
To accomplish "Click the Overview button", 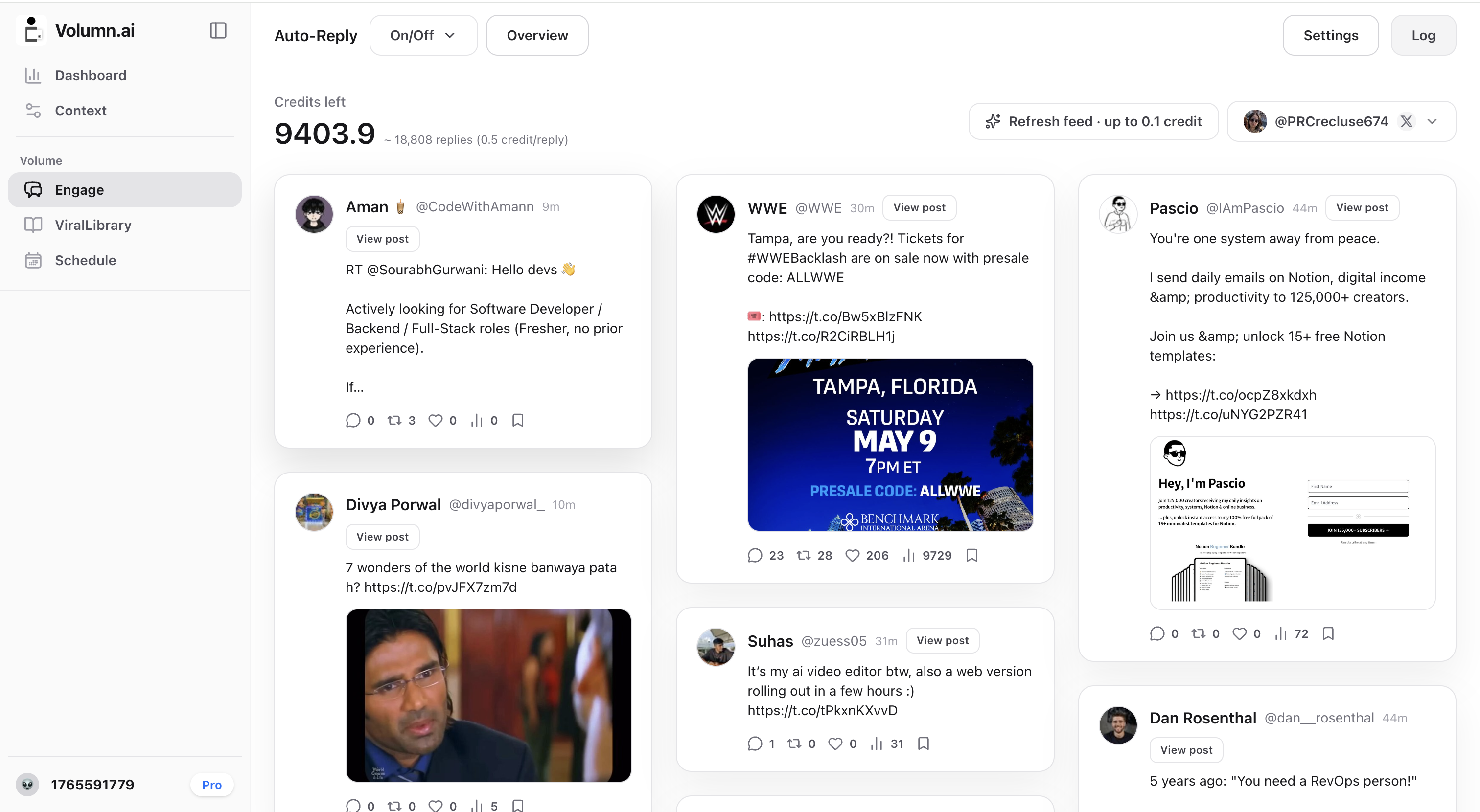I will 536,35.
